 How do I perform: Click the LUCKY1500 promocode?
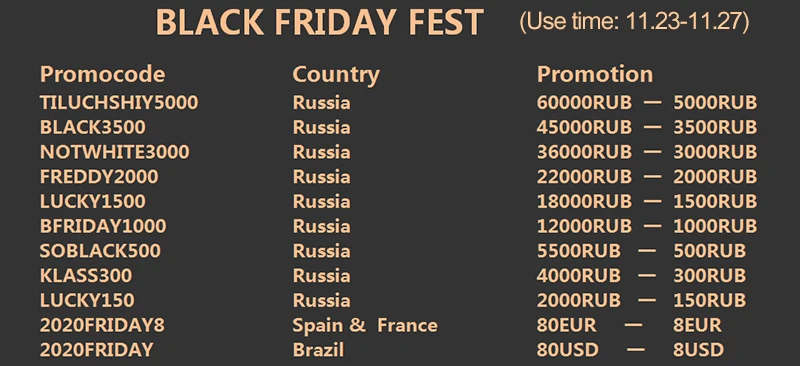tap(93, 201)
